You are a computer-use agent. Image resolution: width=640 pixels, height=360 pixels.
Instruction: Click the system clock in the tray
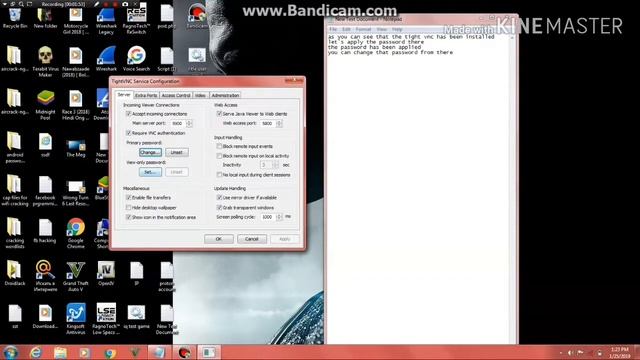coord(620,353)
